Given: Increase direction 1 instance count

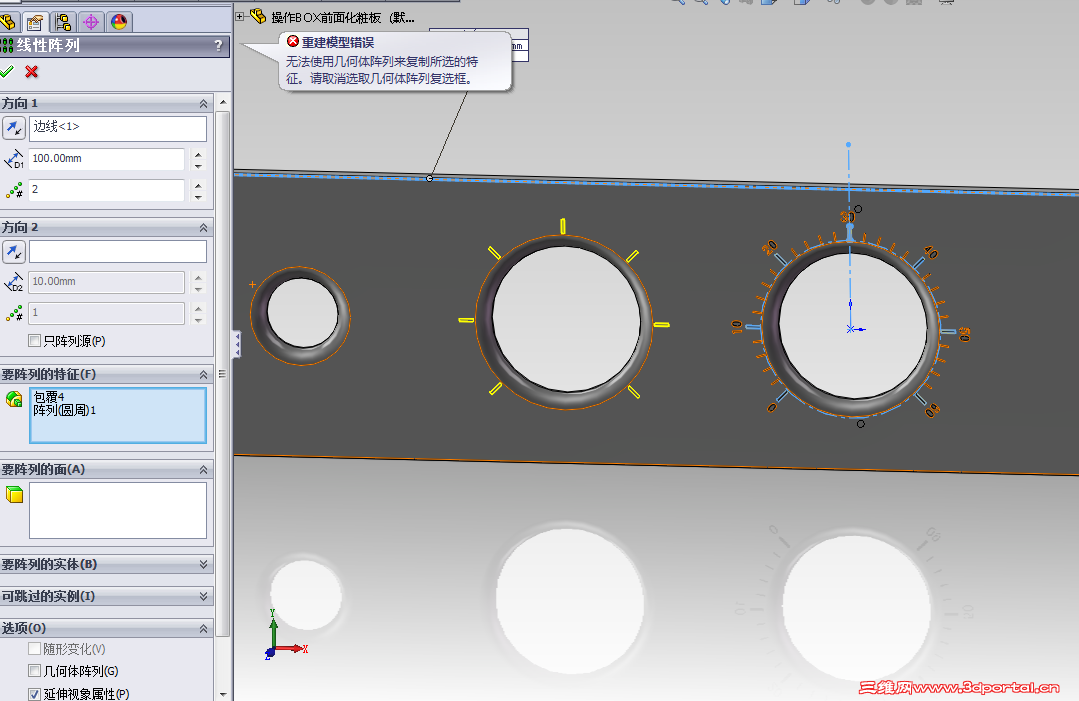Looking at the screenshot, I should tap(198, 184).
